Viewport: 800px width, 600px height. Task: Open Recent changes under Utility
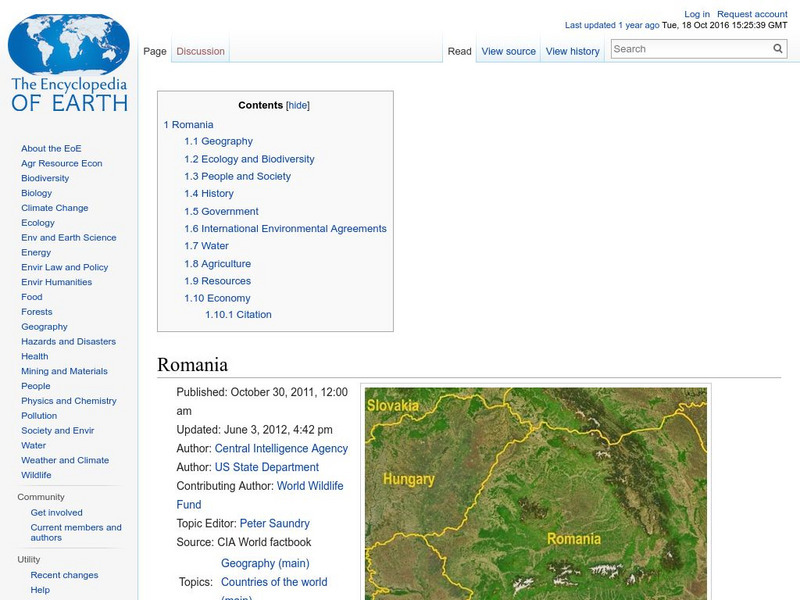pos(58,575)
